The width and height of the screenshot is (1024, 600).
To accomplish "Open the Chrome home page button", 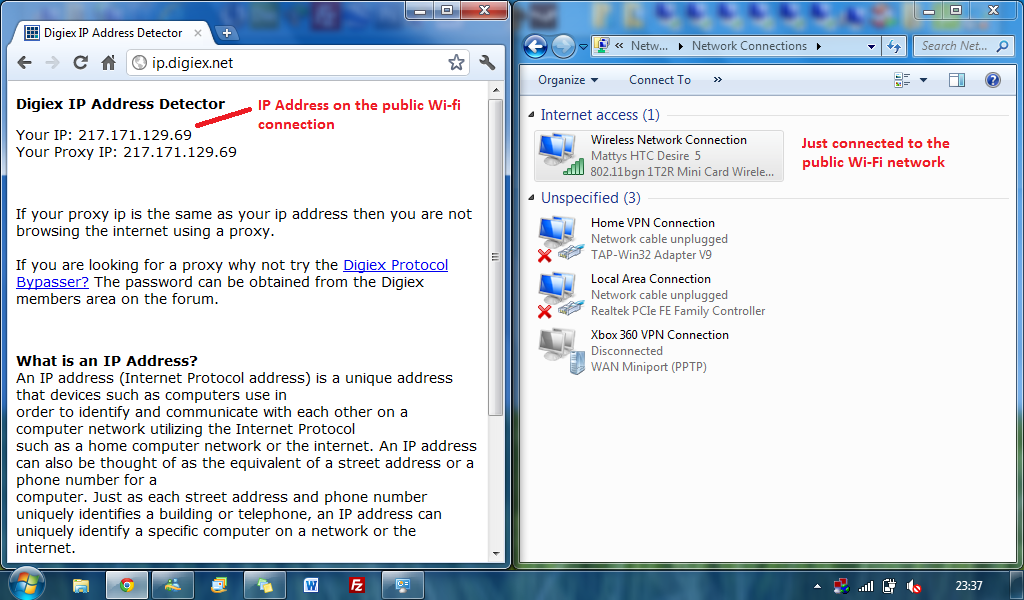I will pos(108,63).
